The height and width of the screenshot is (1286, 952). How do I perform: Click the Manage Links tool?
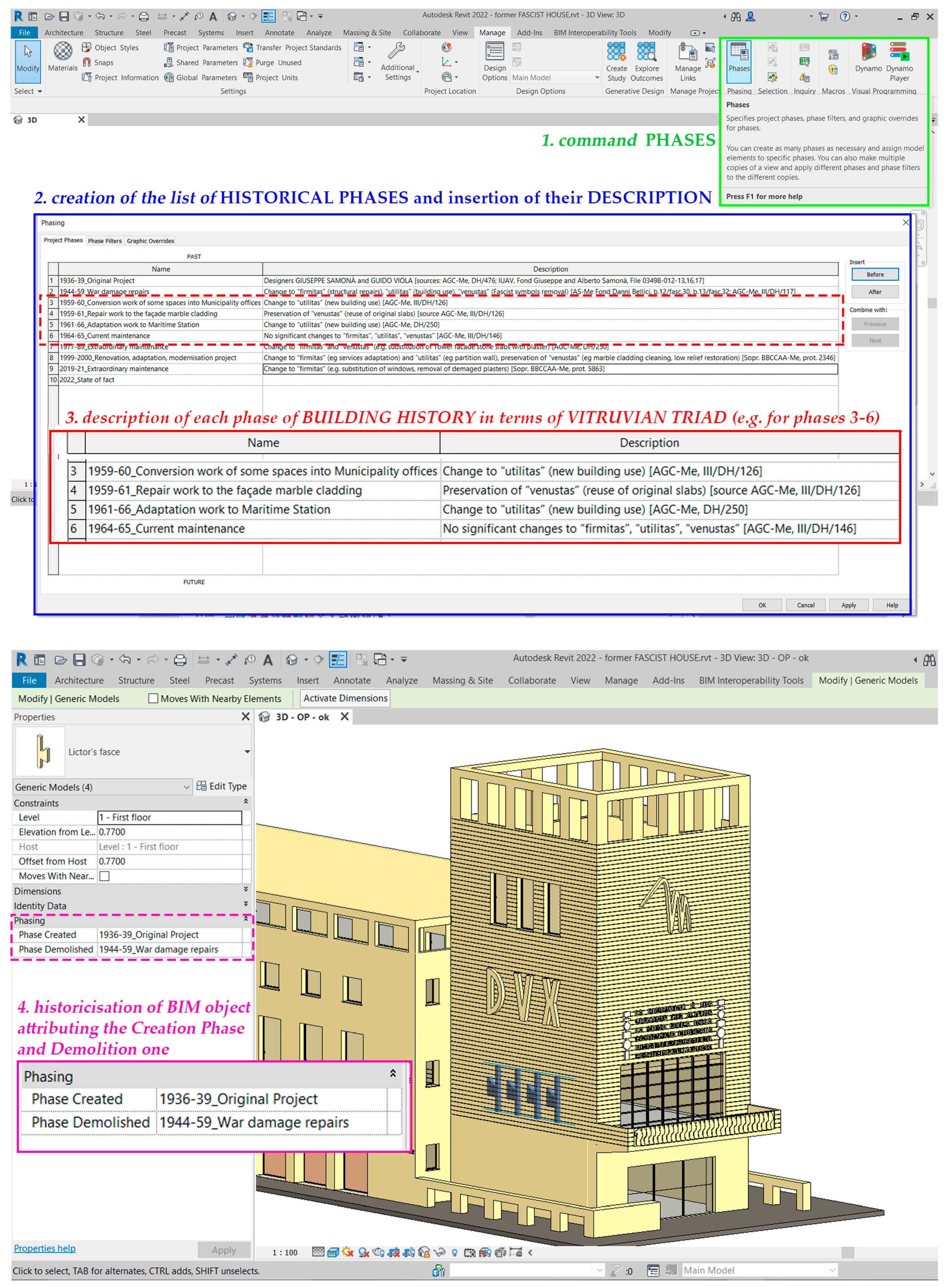[x=687, y=60]
